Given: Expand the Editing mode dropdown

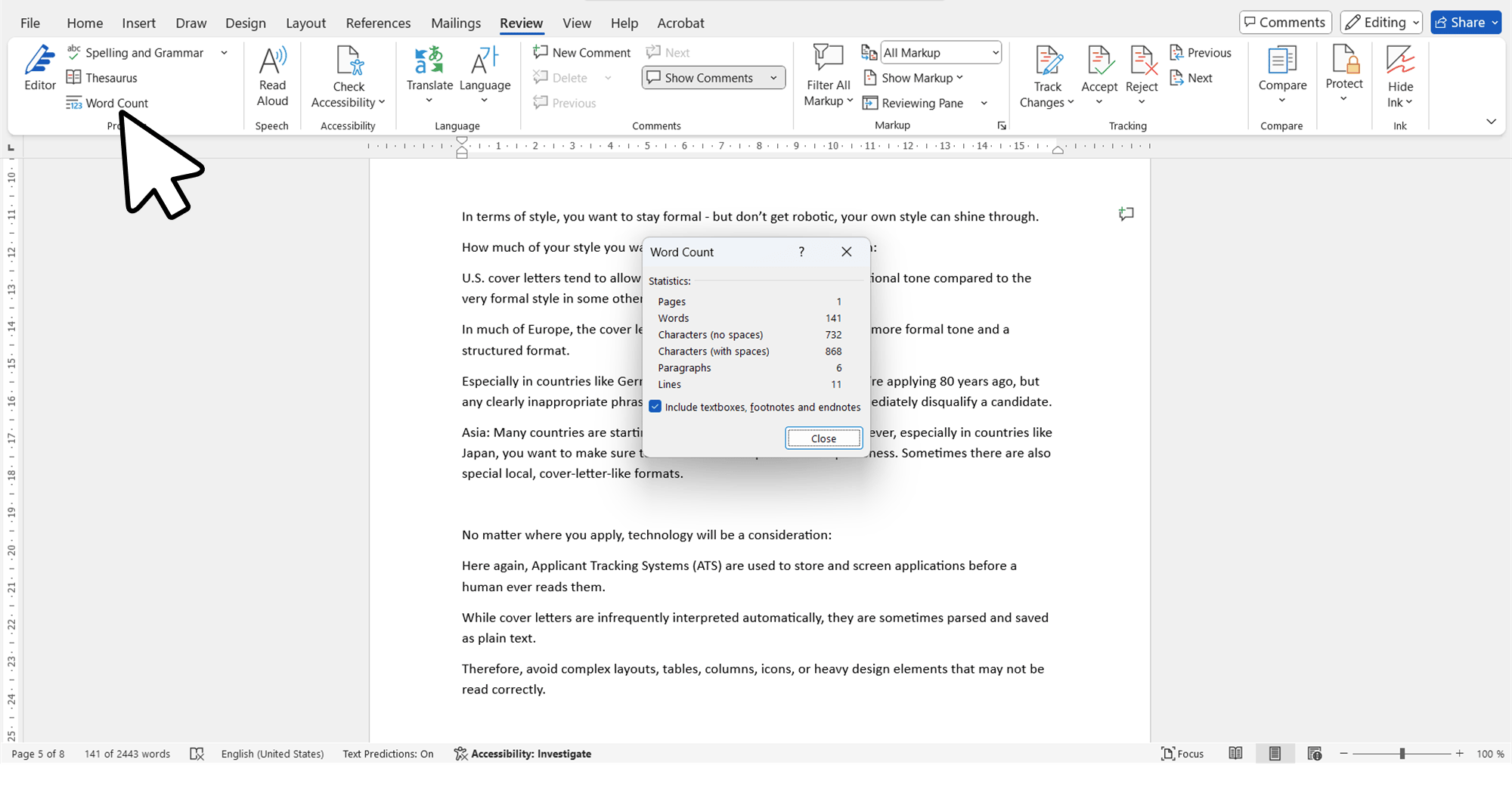Looking at the screenshot, I should point(1415,23).
